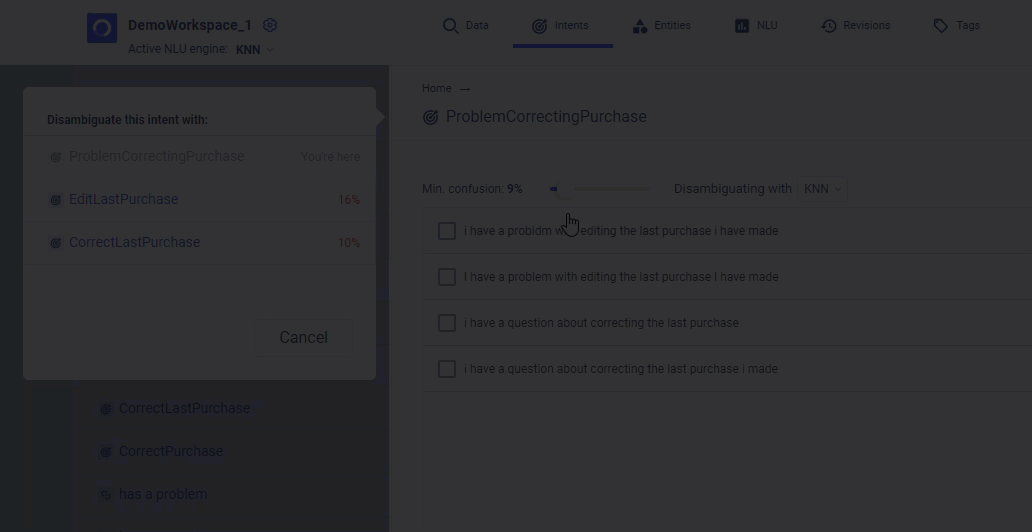
Task: Switch to the NLU tab
Action: [756, 26]
